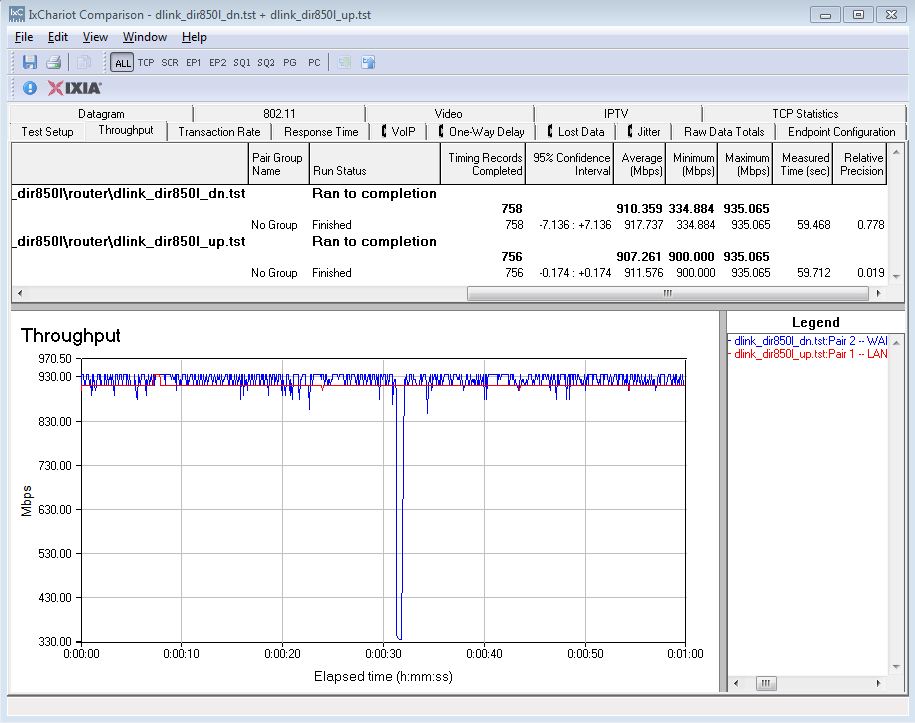This screenshot has width=915, height=723.
Task: Click the disabled green toolbar icon
Action: (344, 62)
